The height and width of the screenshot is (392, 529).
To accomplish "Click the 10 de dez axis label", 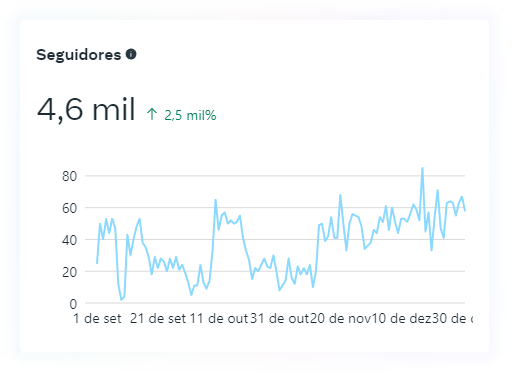I will (x=401, y=318).
